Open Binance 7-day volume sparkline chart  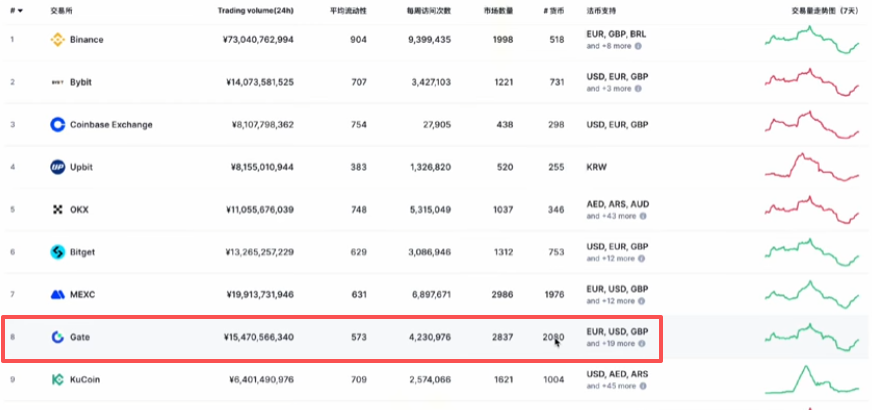[x=812, y=40]
